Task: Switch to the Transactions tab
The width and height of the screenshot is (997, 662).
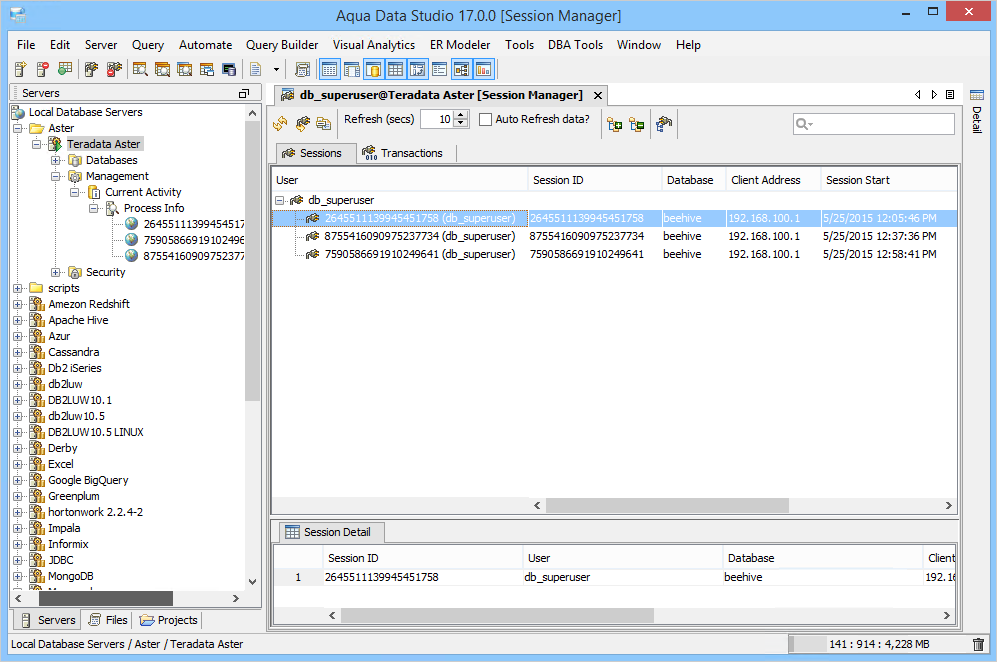Action: coord(402,153)
